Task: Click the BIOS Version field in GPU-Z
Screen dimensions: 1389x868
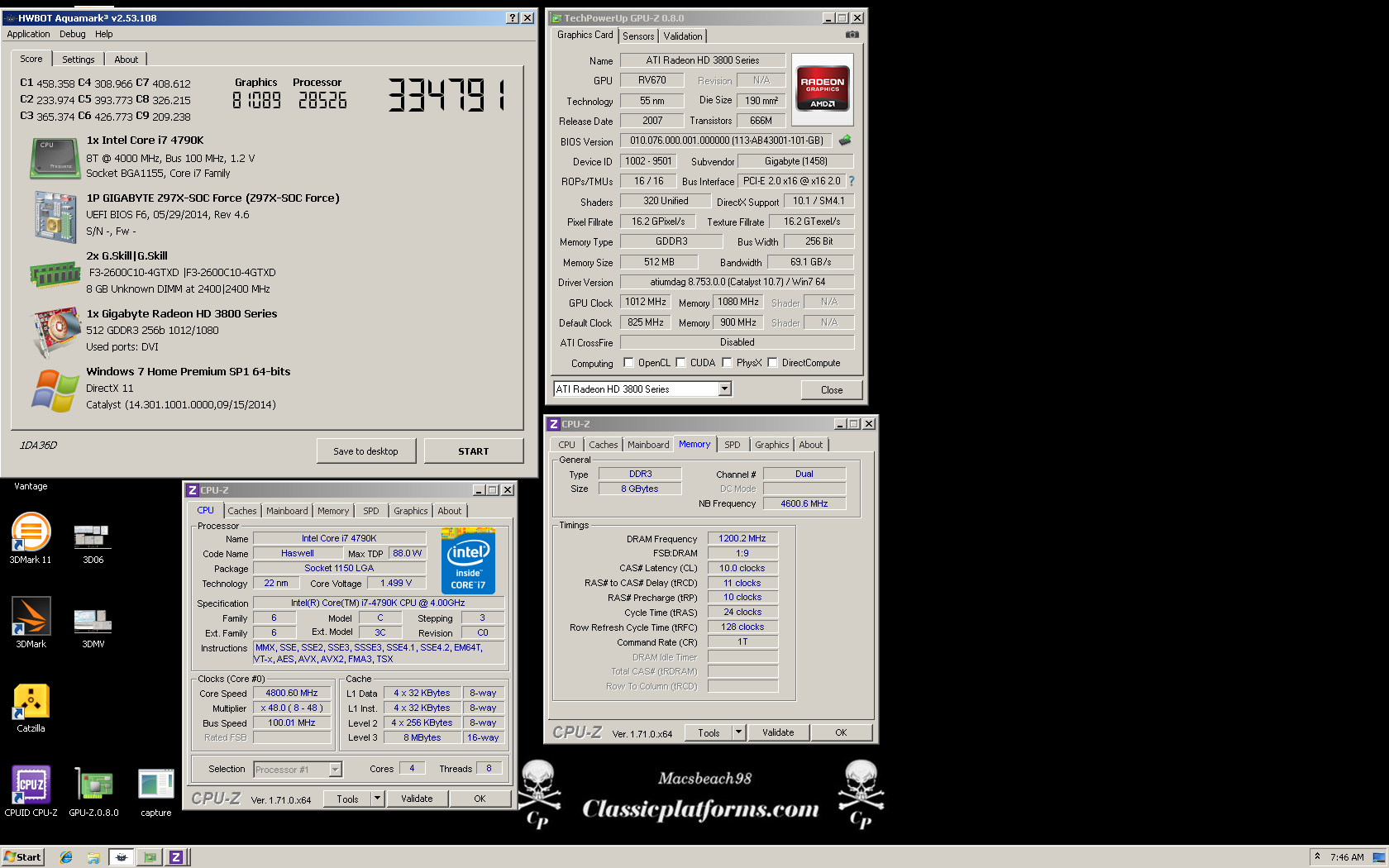Action: click(x=727, y=141)
